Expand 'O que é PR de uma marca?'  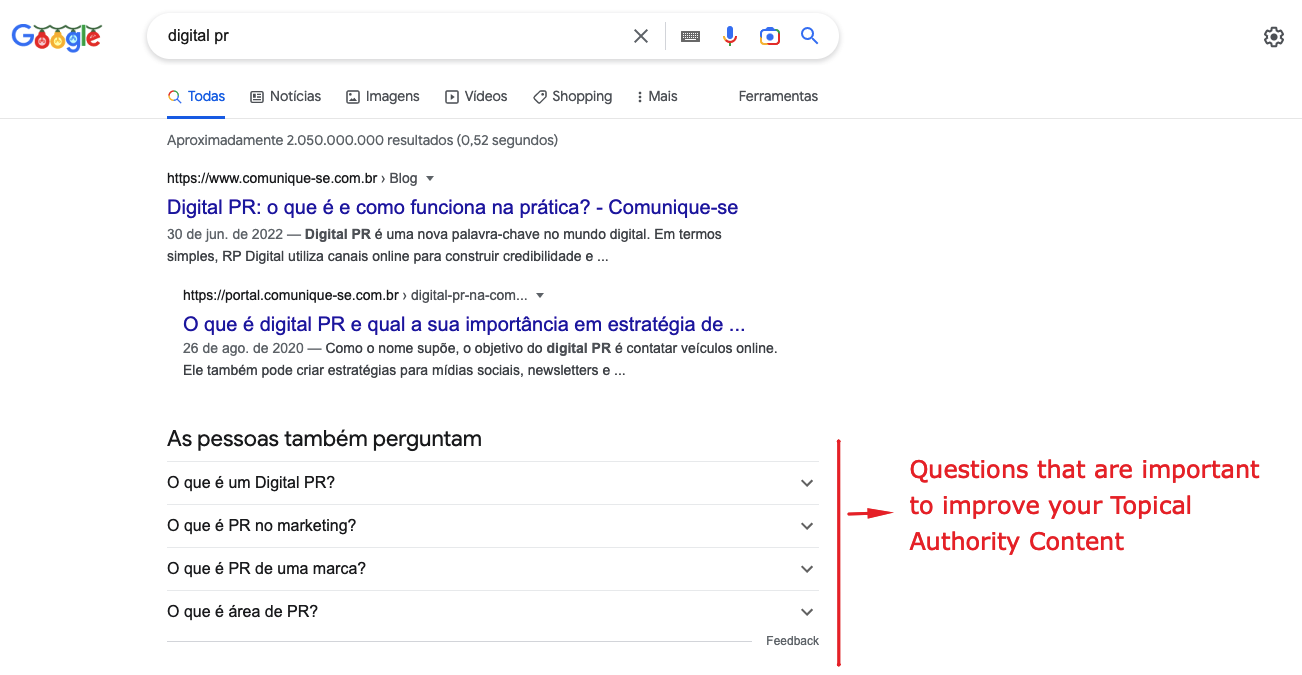[x=807, y=568]
